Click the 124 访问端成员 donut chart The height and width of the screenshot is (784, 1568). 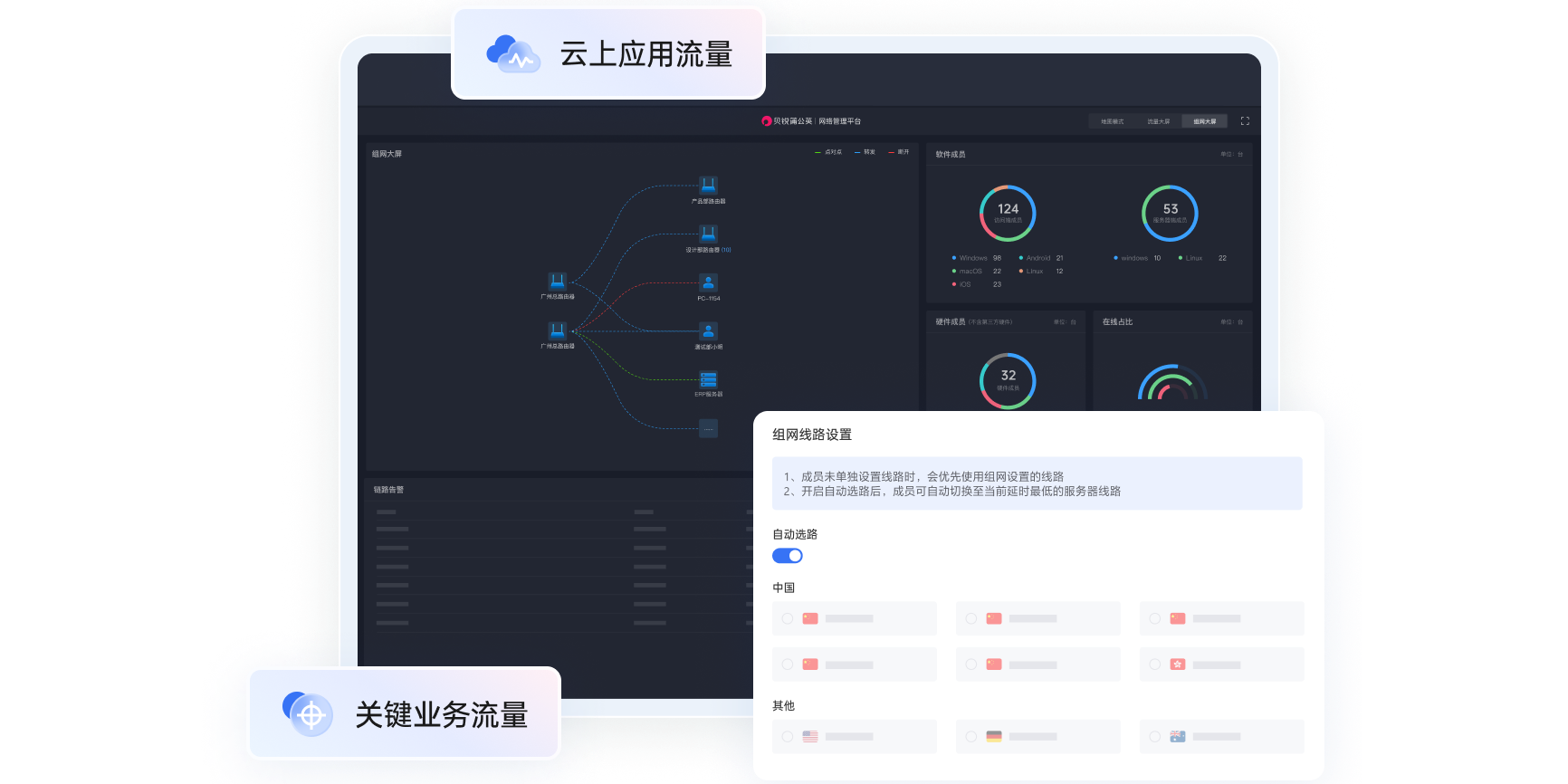(x=1008, y=214)
